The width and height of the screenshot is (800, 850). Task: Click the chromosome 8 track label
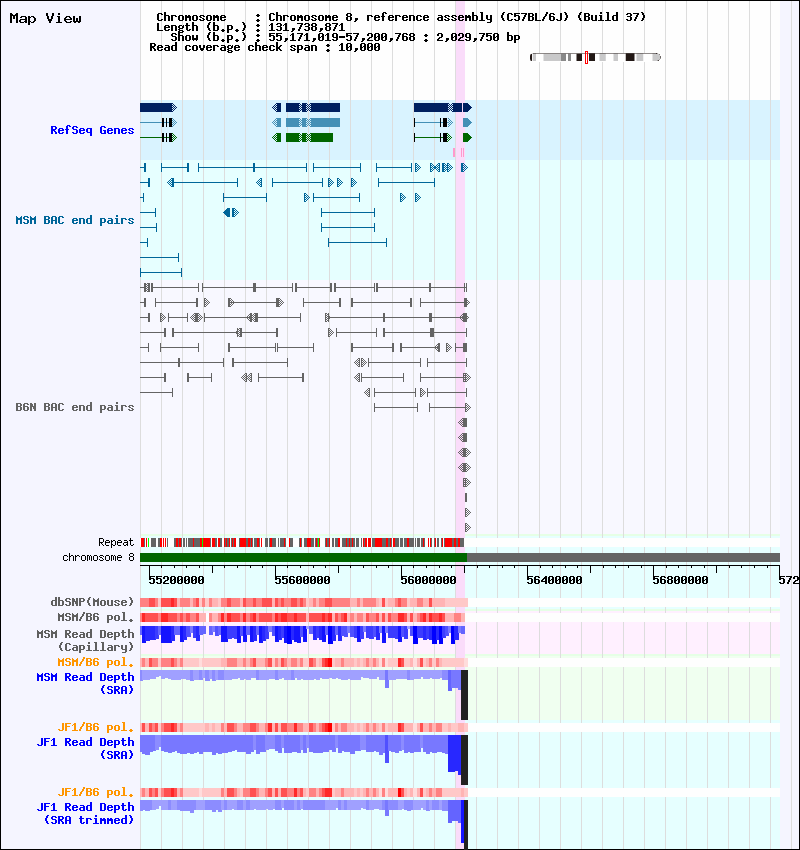tap(98, 557)
